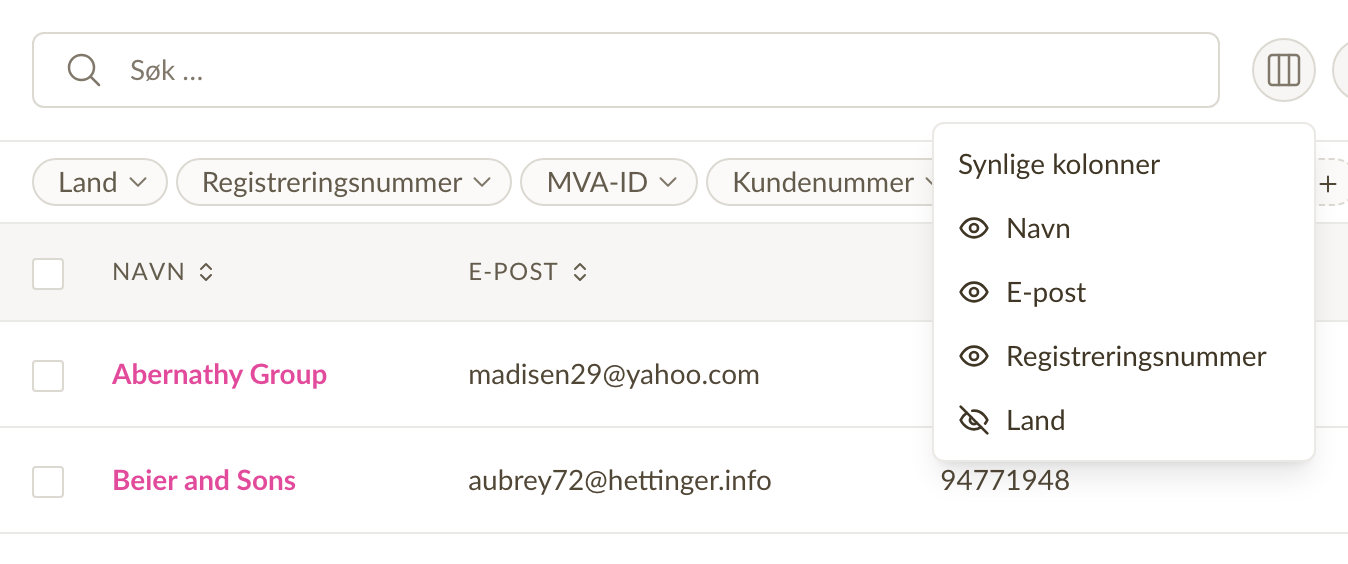Select the Beier and Sons row checkbox
Image resolution: width=1348 pixels, height=564 pixels.
click(x=48, y=481)
